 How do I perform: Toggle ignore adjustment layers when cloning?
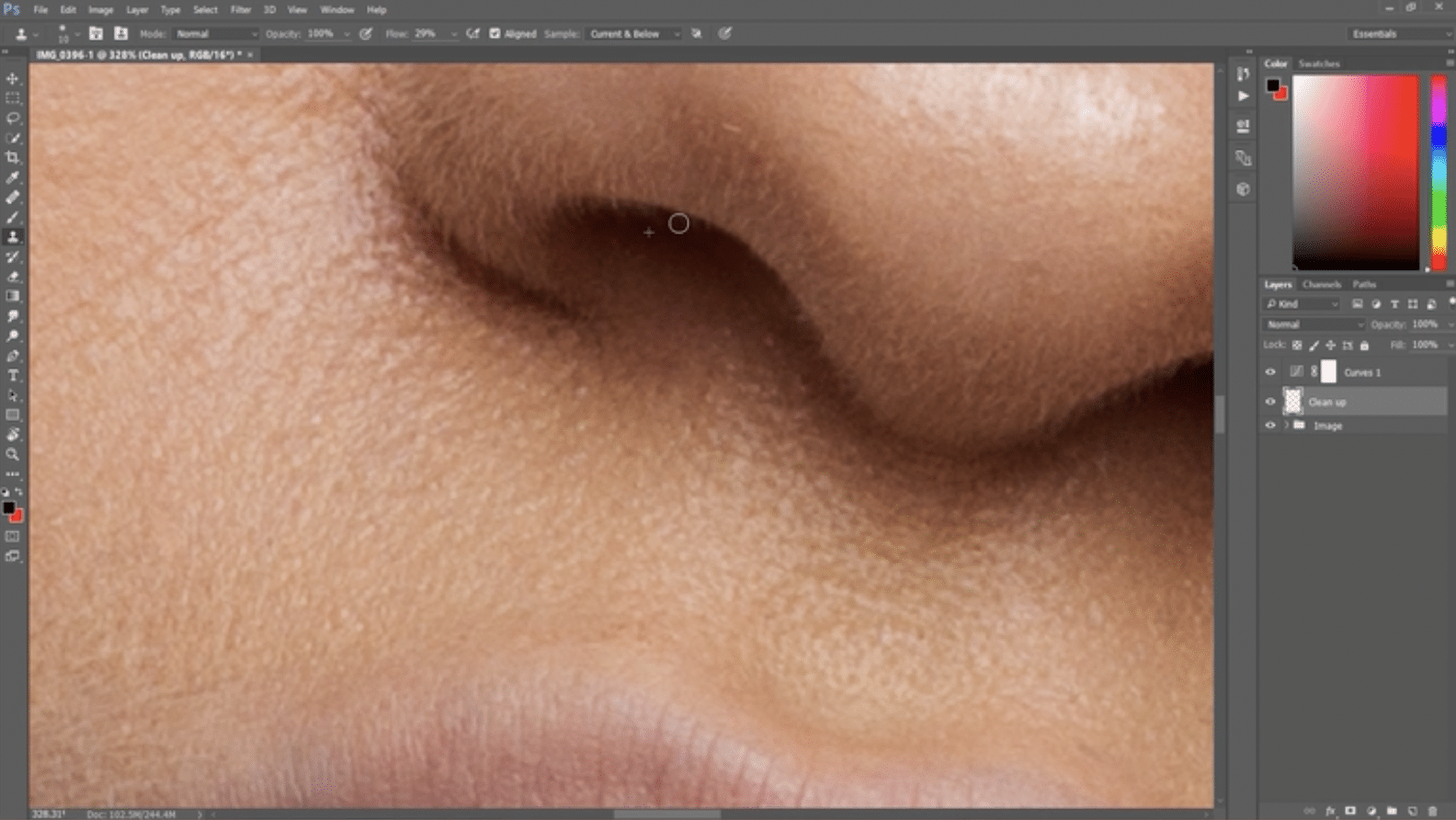(x=696, y=33)
